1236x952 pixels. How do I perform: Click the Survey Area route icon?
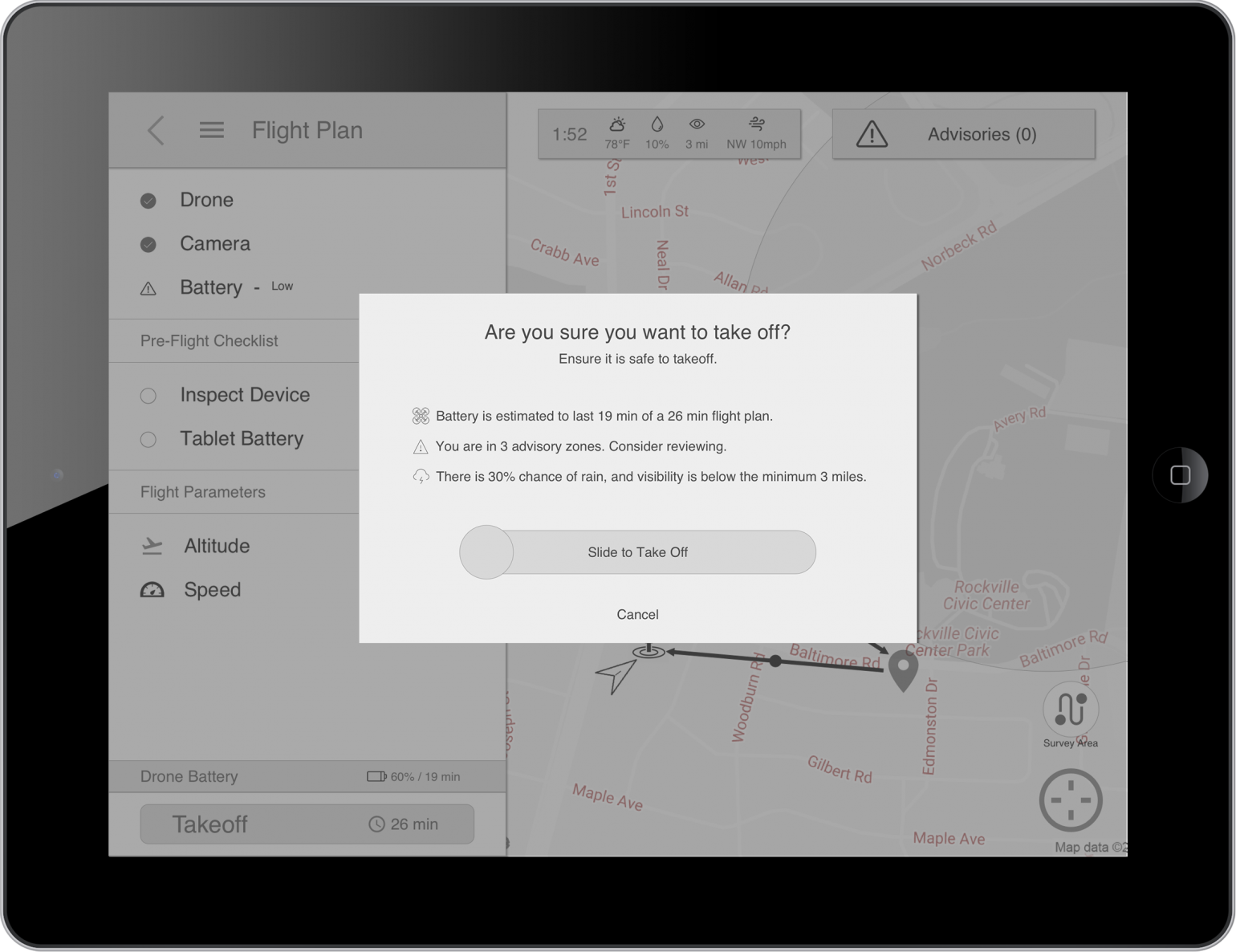(1071, 709)
